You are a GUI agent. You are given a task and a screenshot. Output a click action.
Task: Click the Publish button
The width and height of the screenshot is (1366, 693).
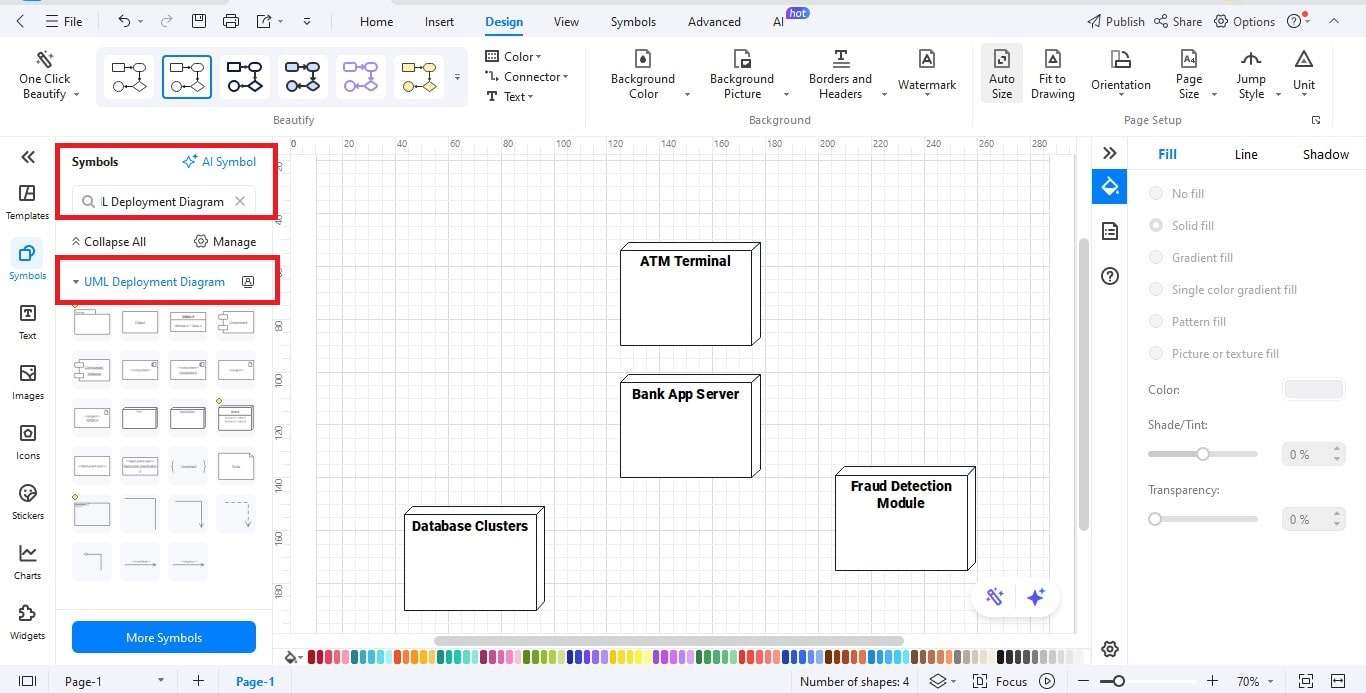[1115, 21]
